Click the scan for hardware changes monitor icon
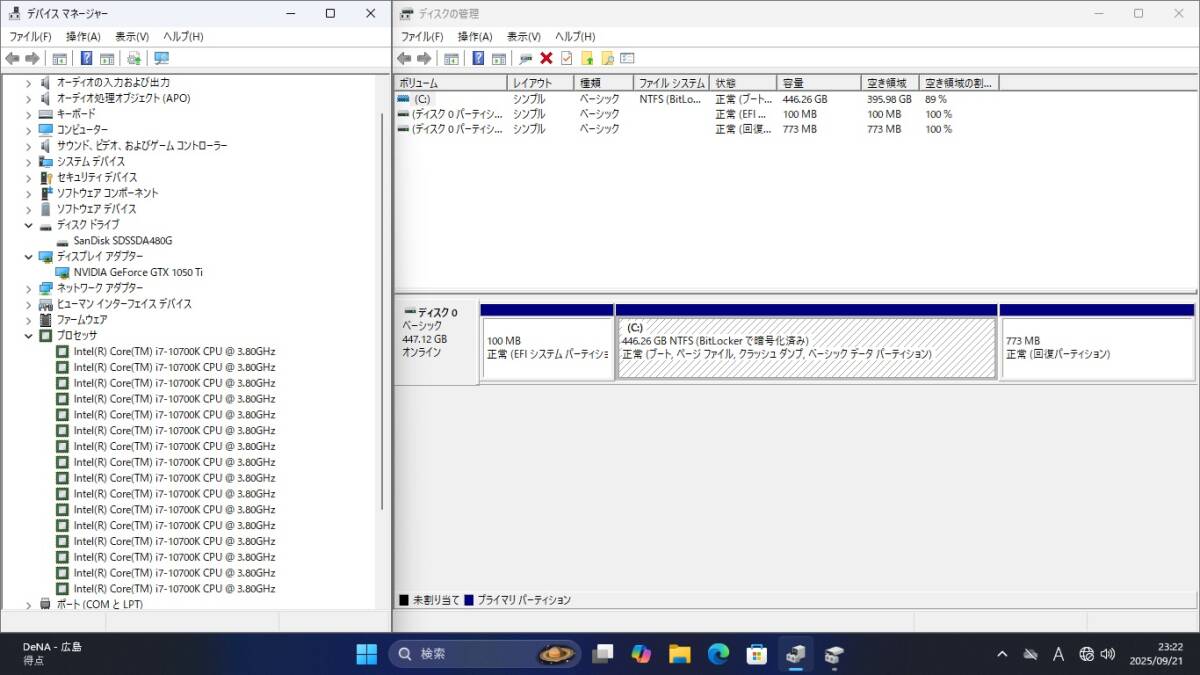Screen dimensions: 1200x675 [162, 58]
